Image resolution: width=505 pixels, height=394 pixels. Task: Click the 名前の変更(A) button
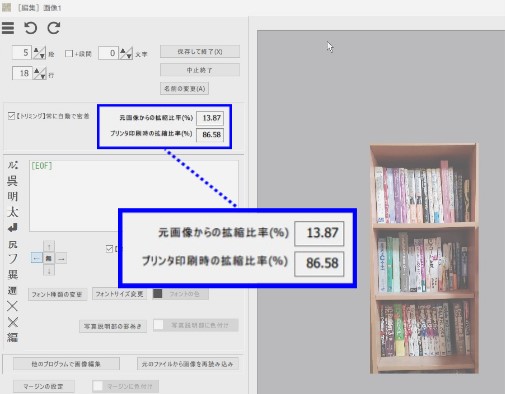click(184, 89)
